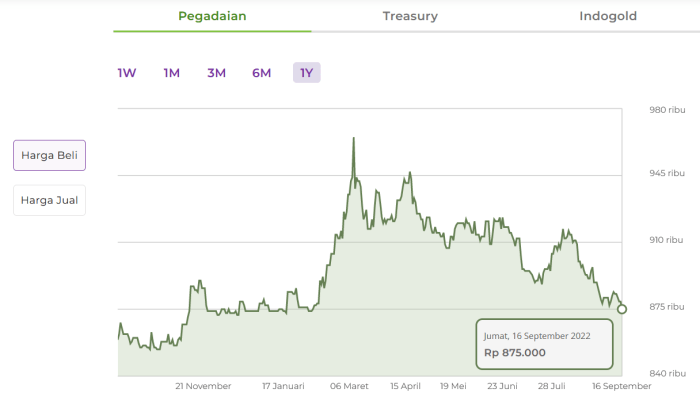Select the Indogold tab
This screenshot has height=400, width=700.
pos(608,16)
